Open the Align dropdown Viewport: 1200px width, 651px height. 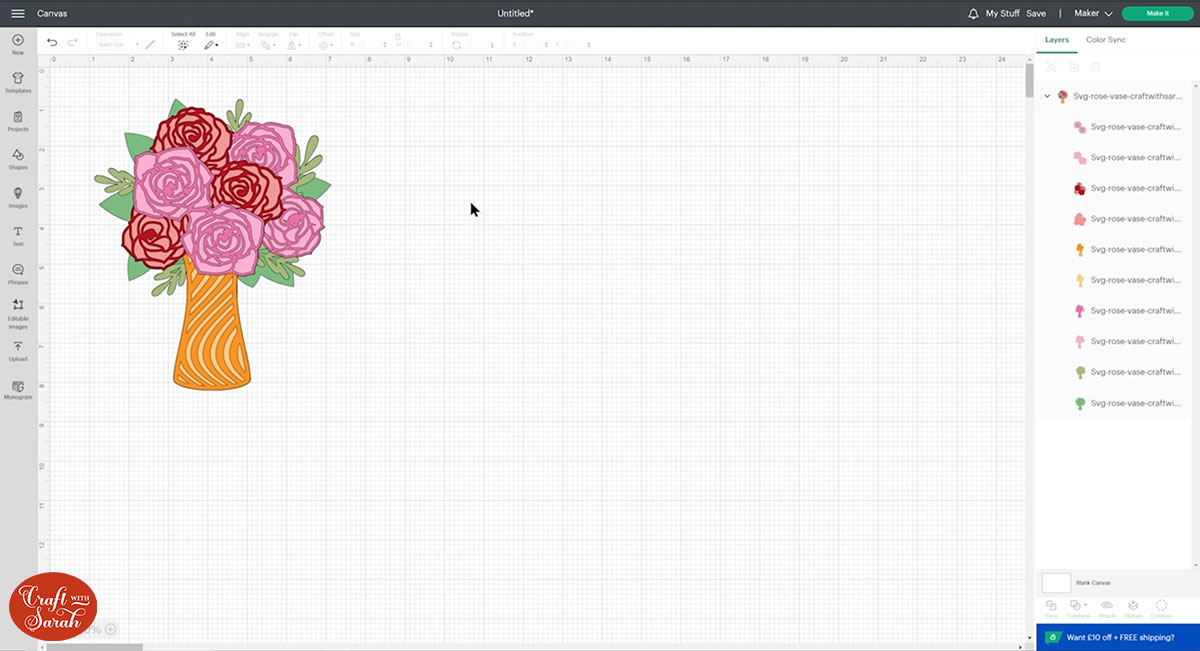pos(242,45)
